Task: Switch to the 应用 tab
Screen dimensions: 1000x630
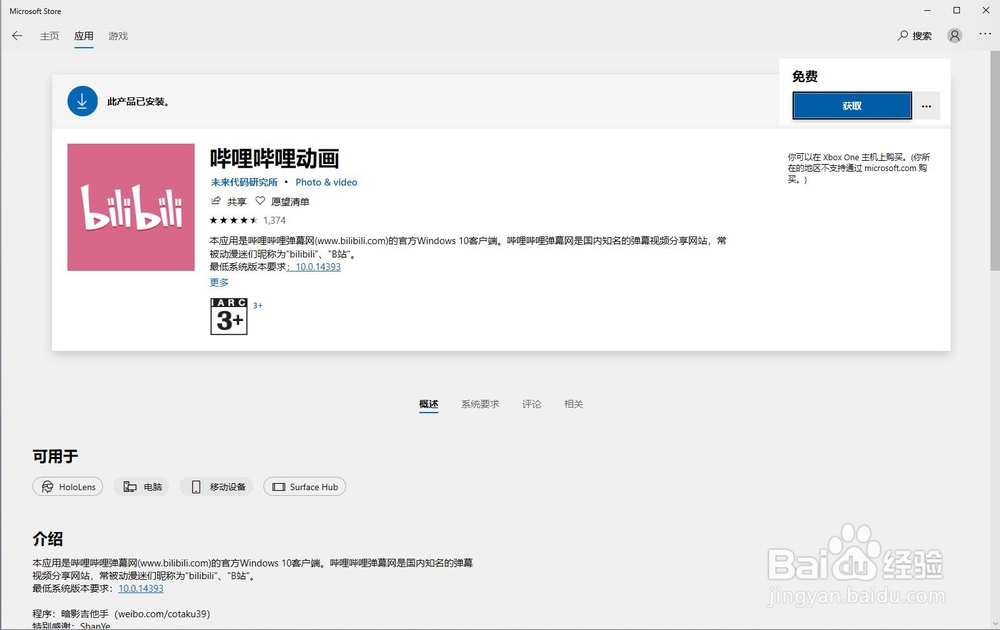Action: pyautogui.click(x=84, y=36)
